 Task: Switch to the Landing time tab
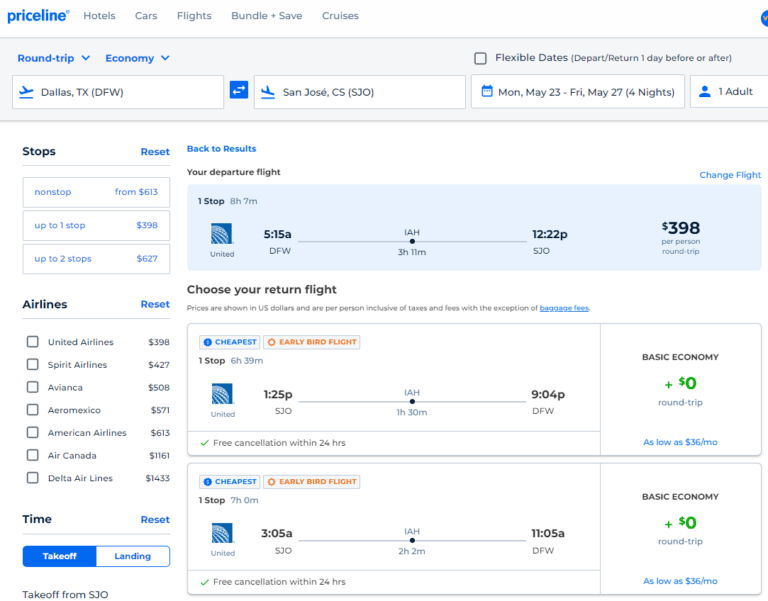132,556
